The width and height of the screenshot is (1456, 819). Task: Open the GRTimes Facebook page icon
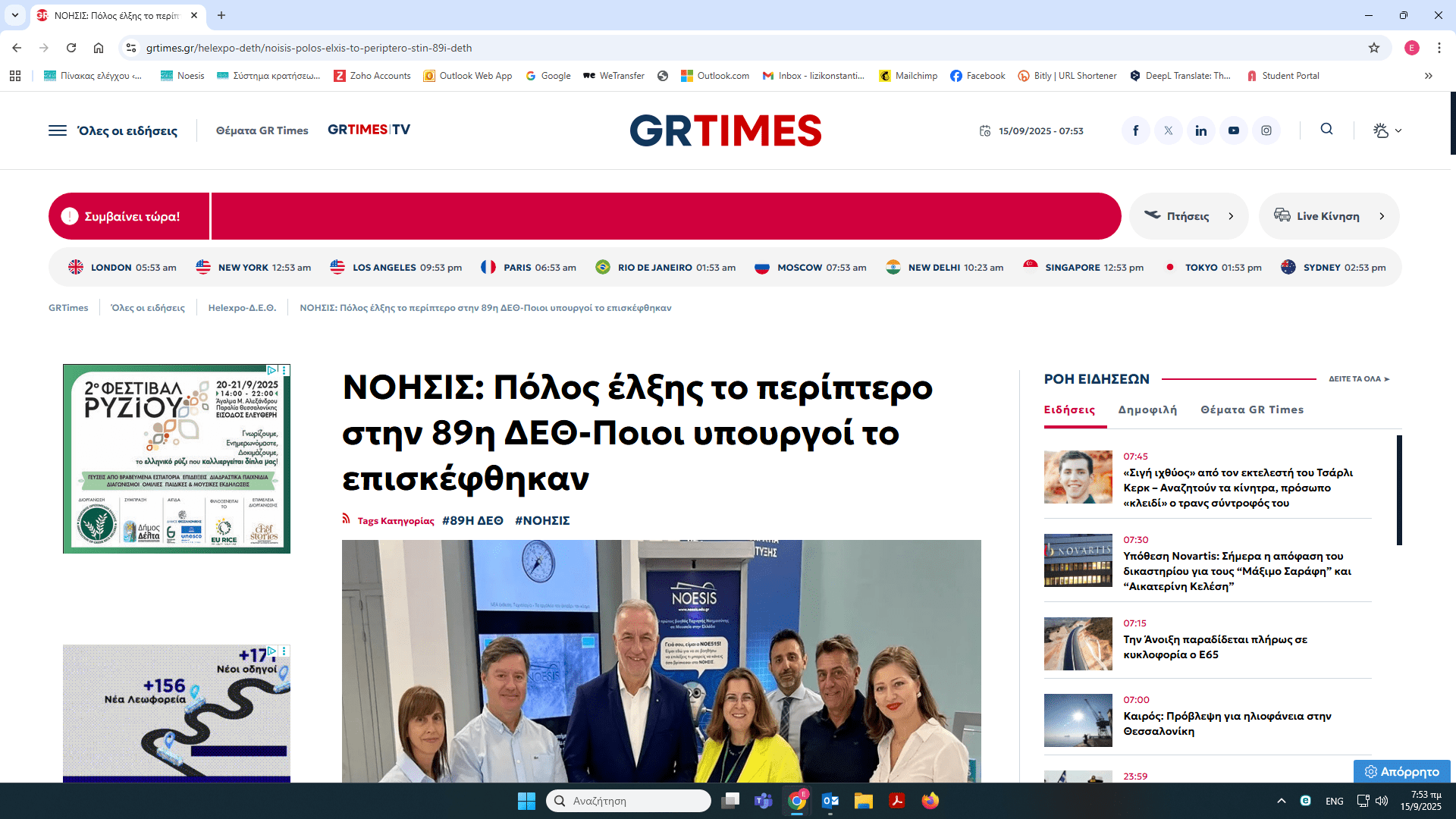pos(1135,130)
